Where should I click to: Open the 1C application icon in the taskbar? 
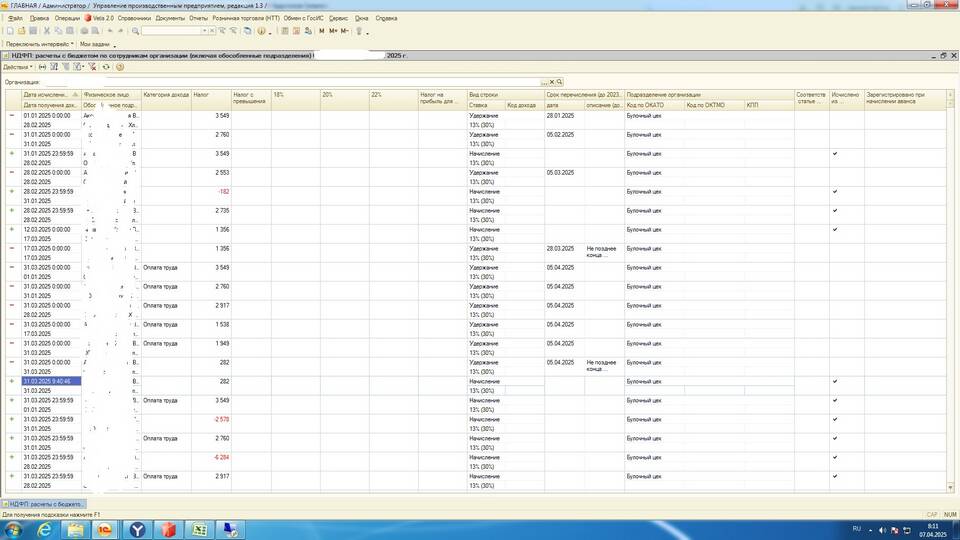[106, 530]
